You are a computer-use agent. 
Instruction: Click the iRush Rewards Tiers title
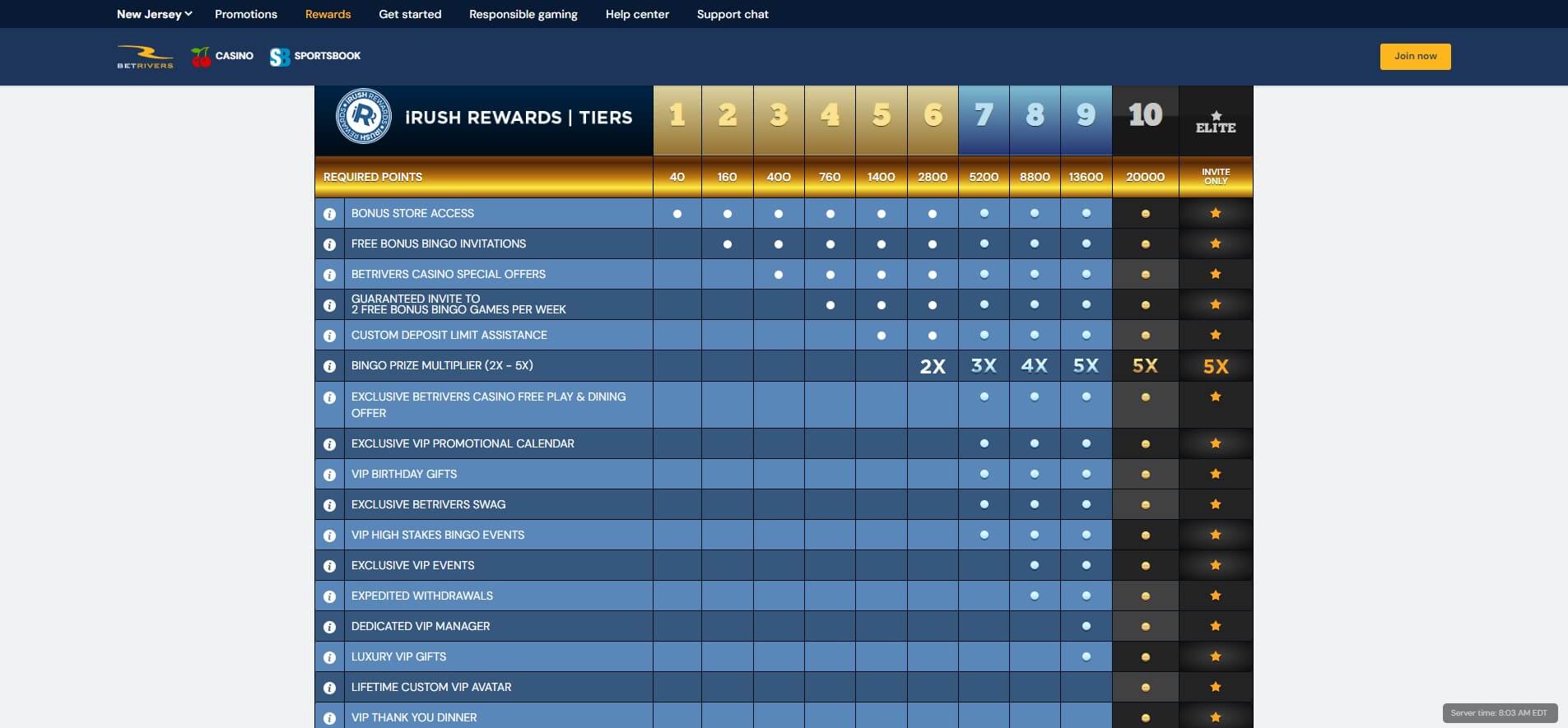[519, 118]
